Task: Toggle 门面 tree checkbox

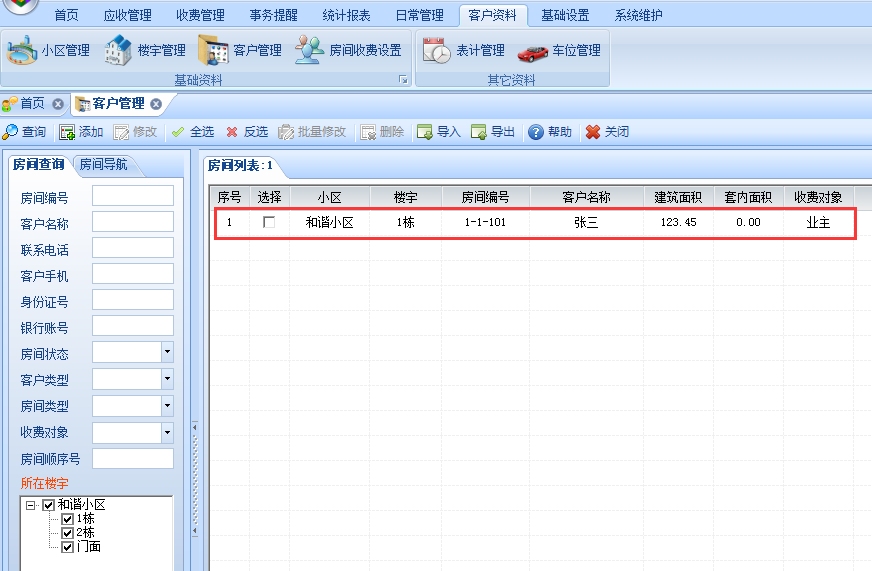Action: (x=67, y=547)
